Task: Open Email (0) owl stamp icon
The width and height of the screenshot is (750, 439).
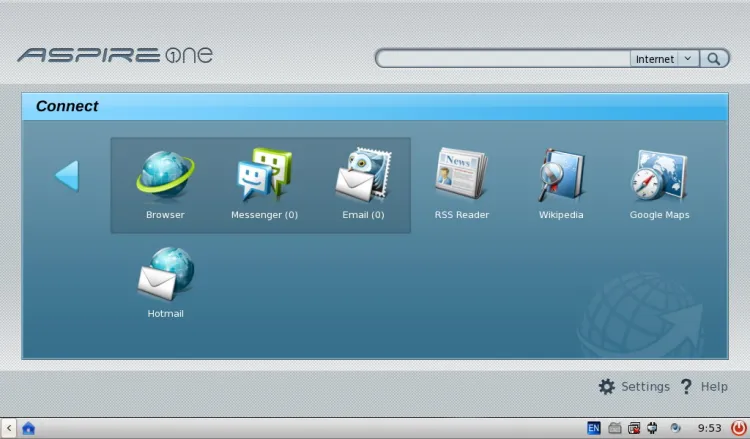Action: [x=363, y=184]
